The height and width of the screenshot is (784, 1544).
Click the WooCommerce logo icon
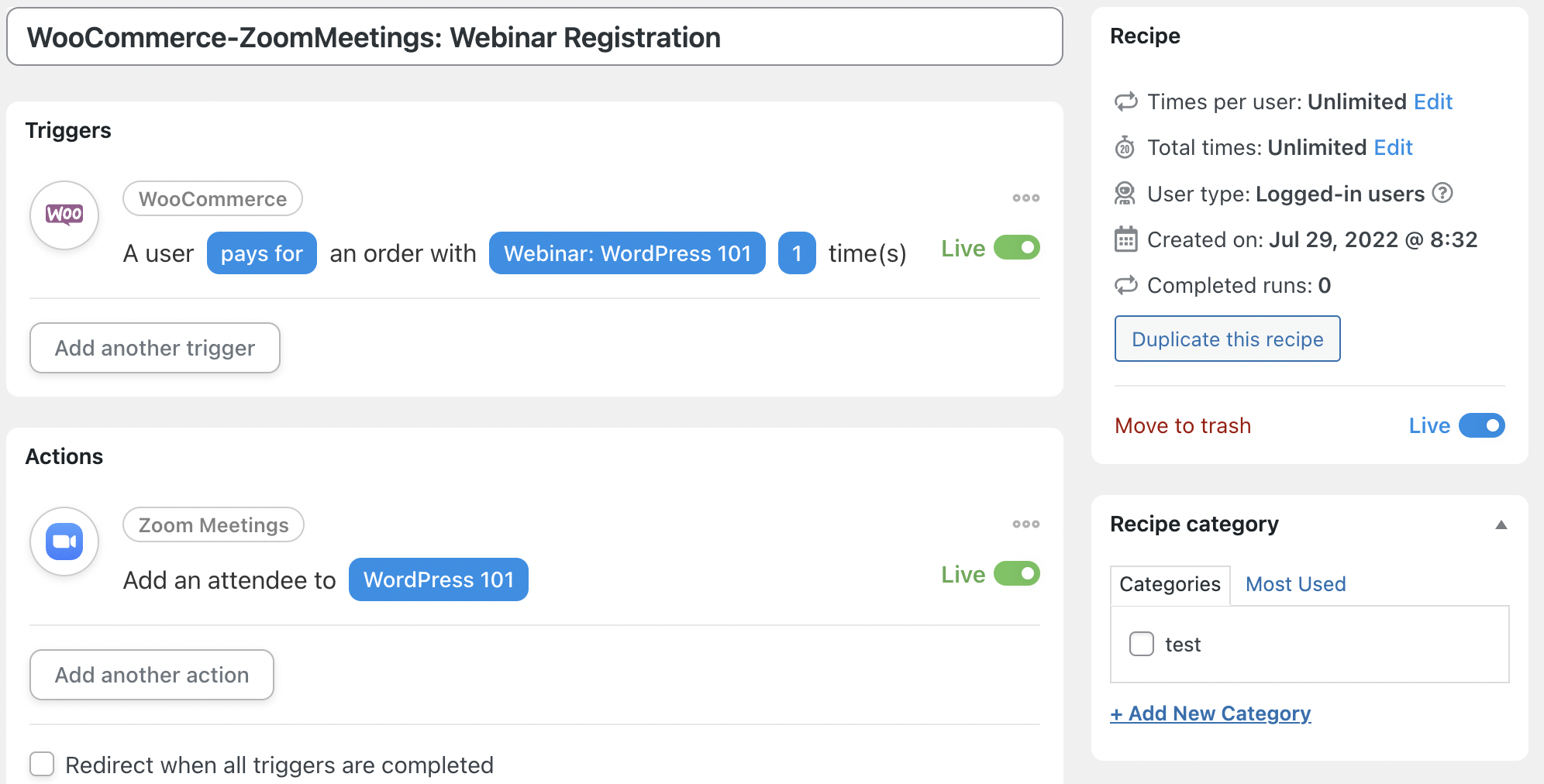coord(64,215)
